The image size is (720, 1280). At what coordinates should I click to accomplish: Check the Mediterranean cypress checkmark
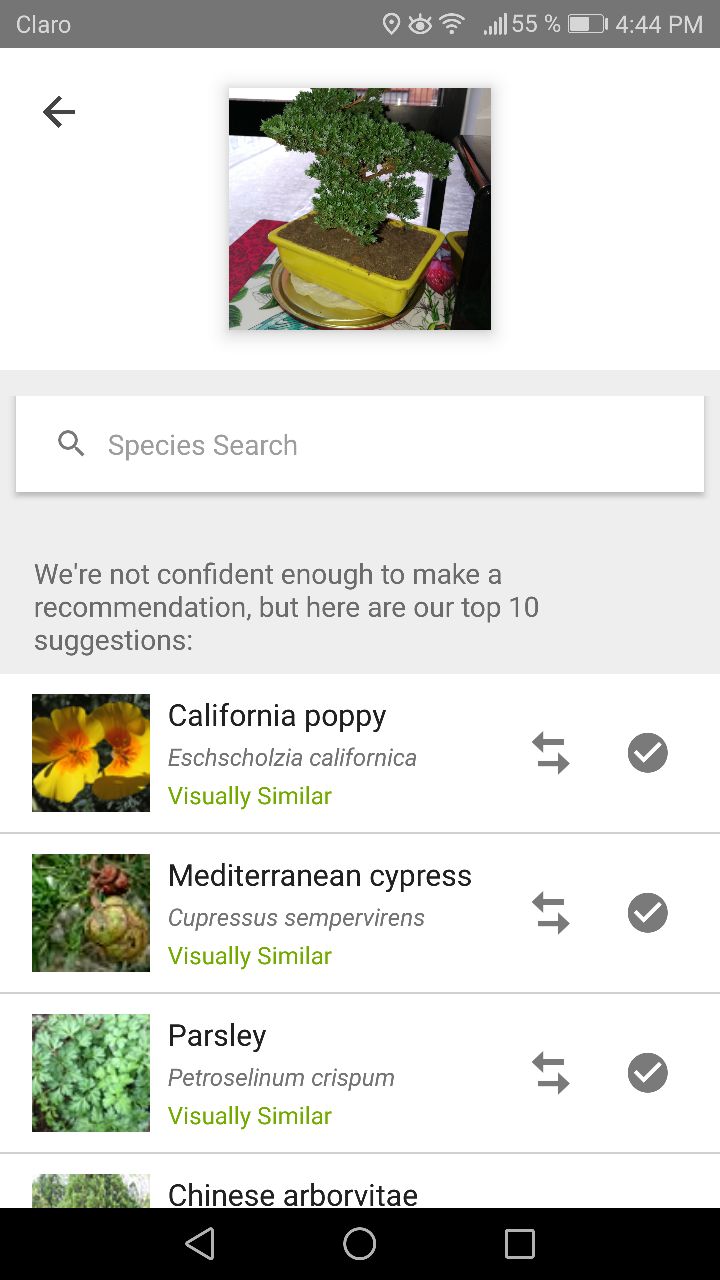pyautogui.click(x=647, y=913)
